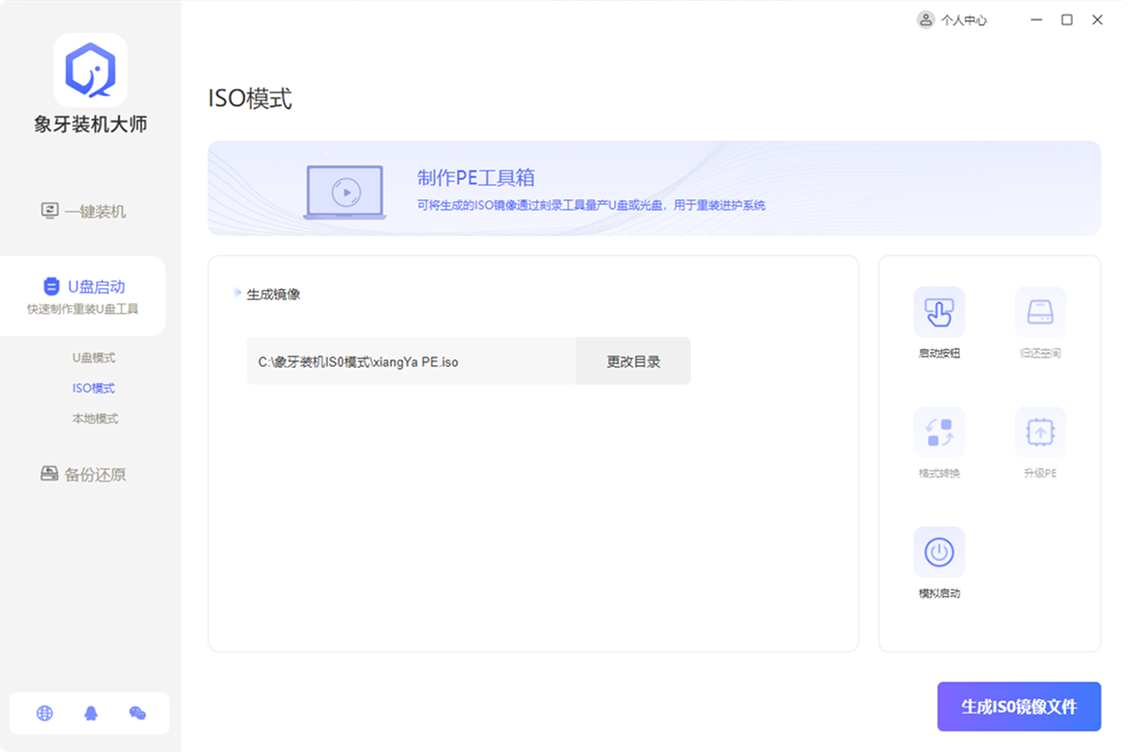
Task: Open the globe icon in bottom sidebar
Action: pyautogui.click(x=44, y=714)
